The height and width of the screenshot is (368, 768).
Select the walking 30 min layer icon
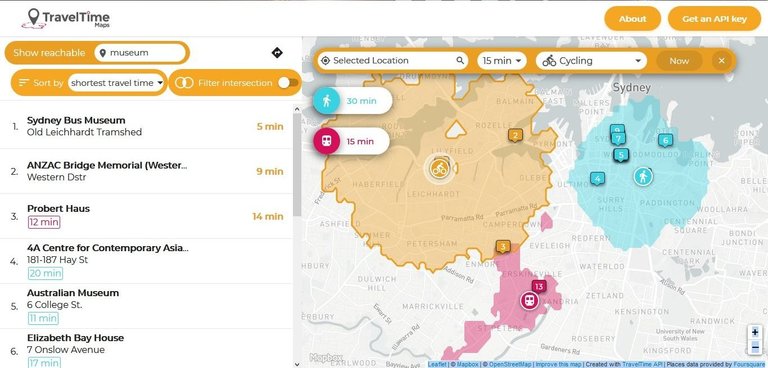coord(327,101)
